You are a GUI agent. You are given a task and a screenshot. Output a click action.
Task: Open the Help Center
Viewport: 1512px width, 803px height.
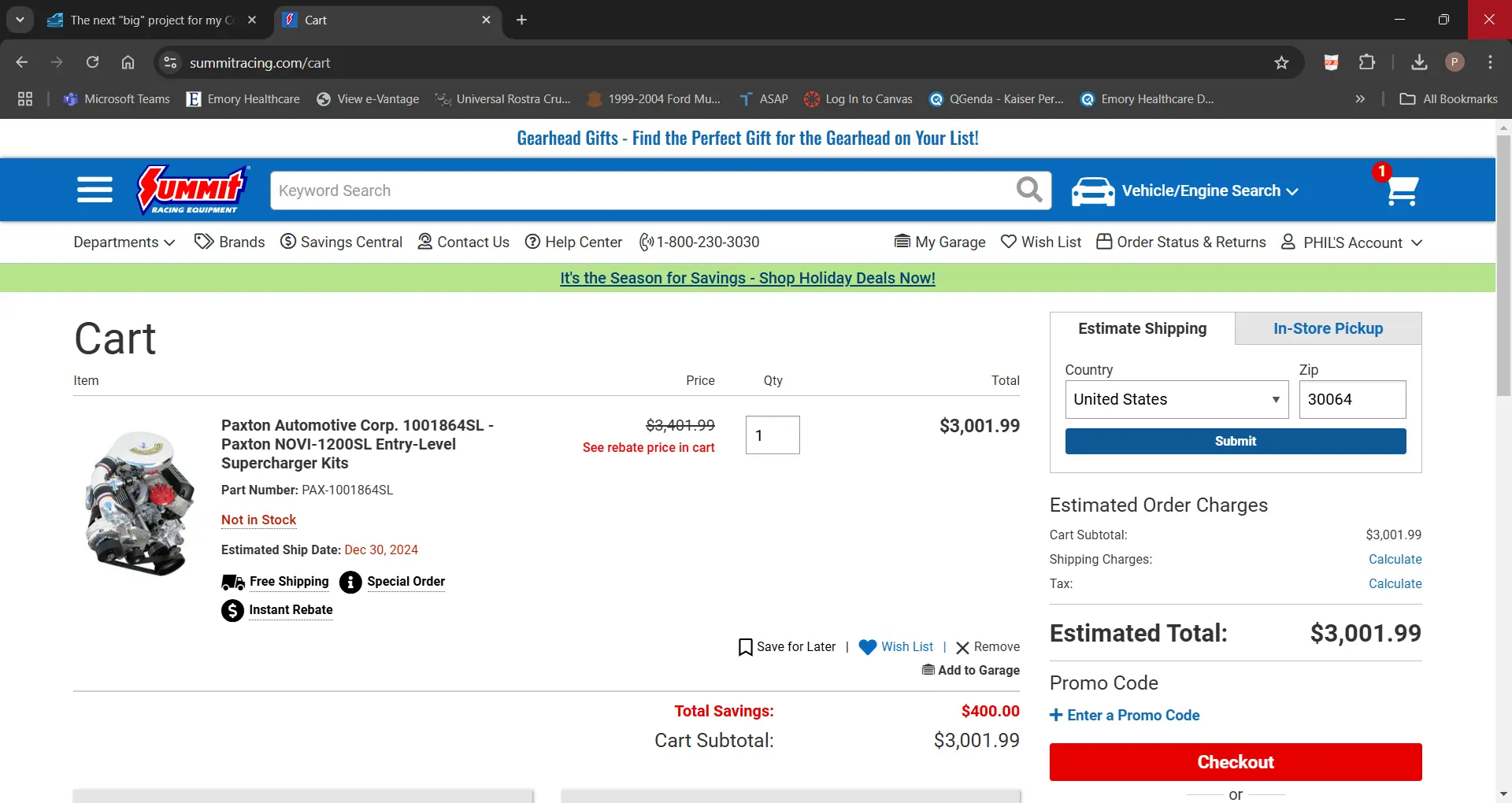click(573, 242)
